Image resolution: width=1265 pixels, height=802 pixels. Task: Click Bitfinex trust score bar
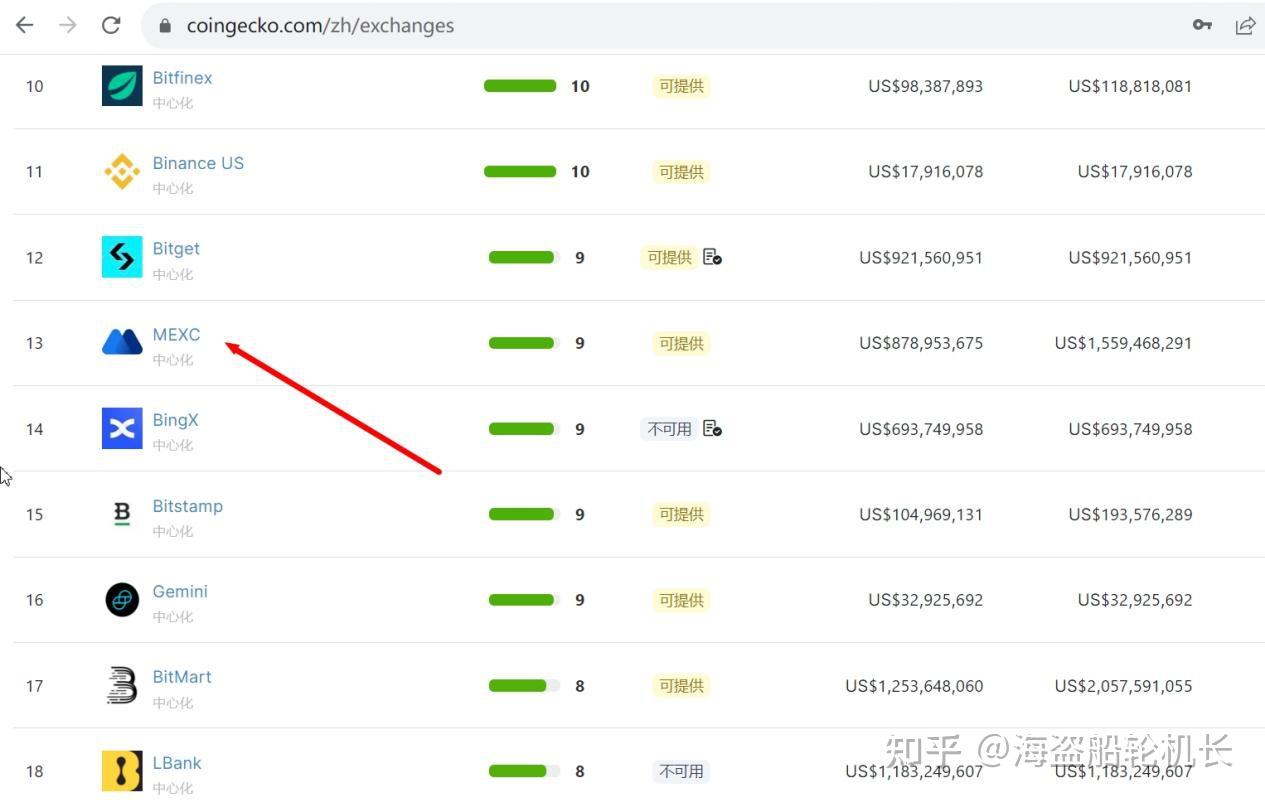pos(520,86)
